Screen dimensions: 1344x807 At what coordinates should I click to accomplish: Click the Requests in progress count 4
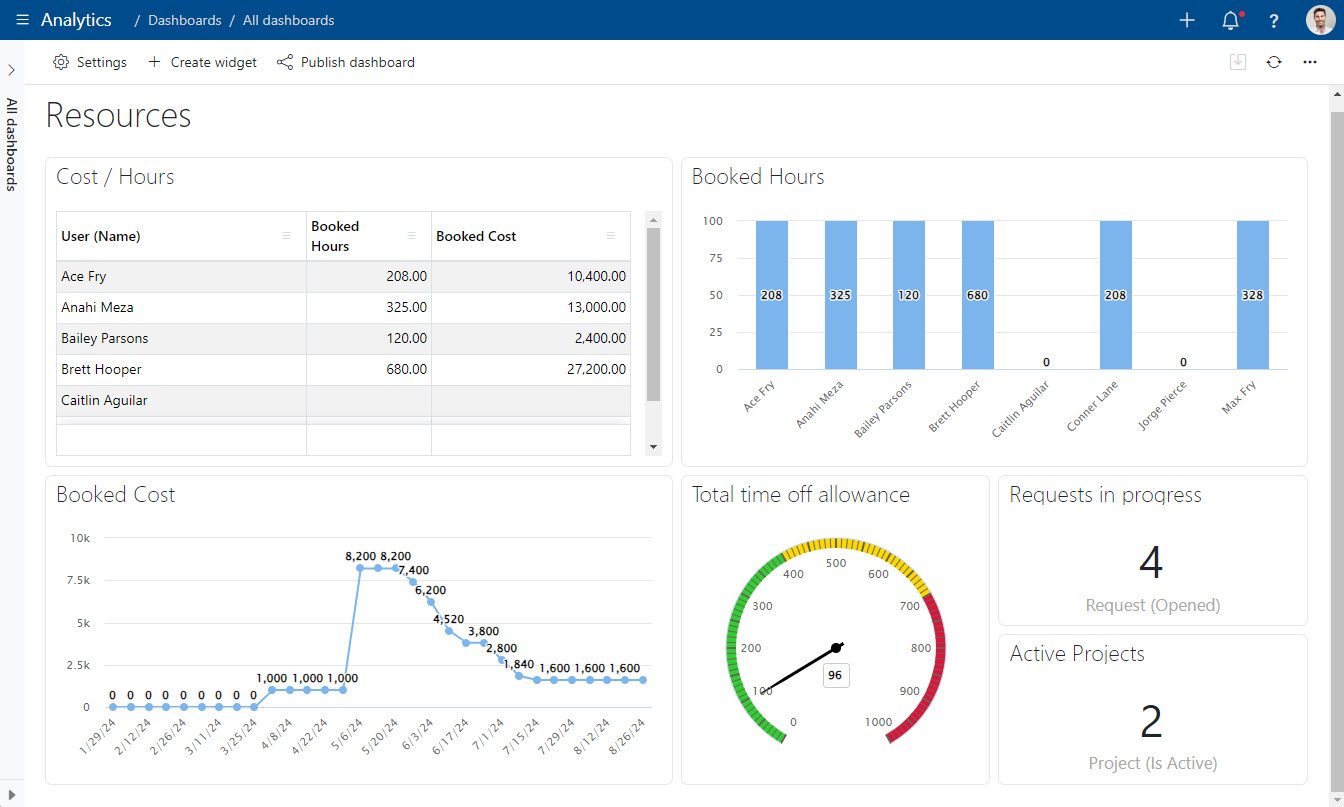[x=1151, y=563]
